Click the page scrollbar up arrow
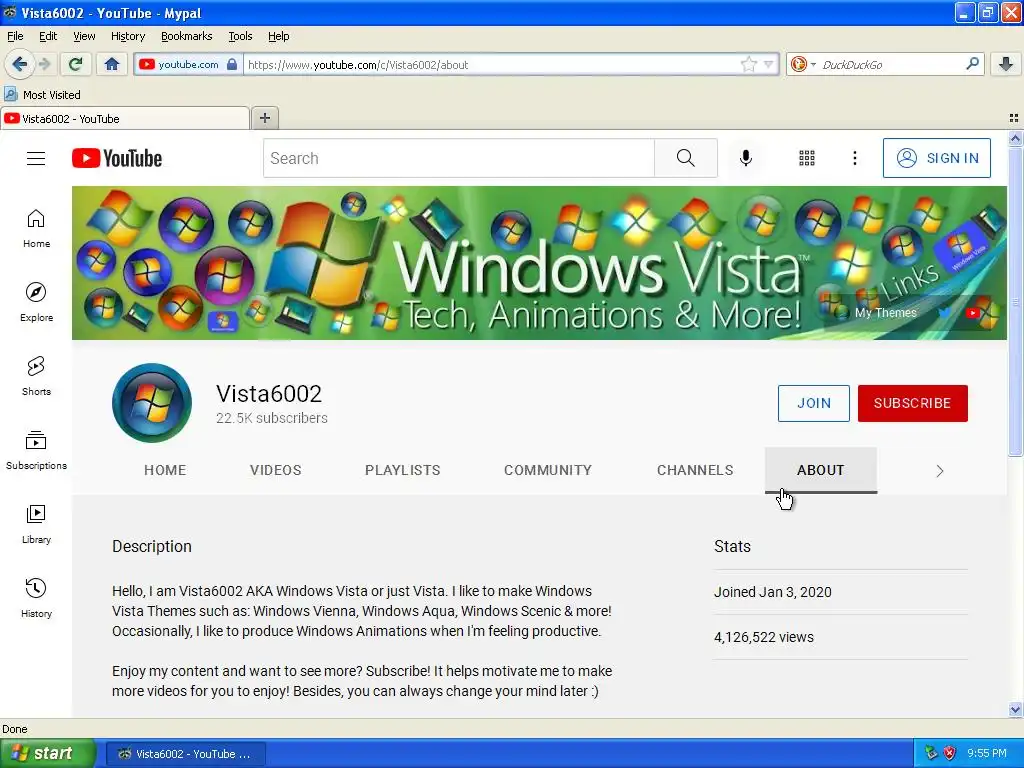Screen dimensions: 1024x768 1015,138
